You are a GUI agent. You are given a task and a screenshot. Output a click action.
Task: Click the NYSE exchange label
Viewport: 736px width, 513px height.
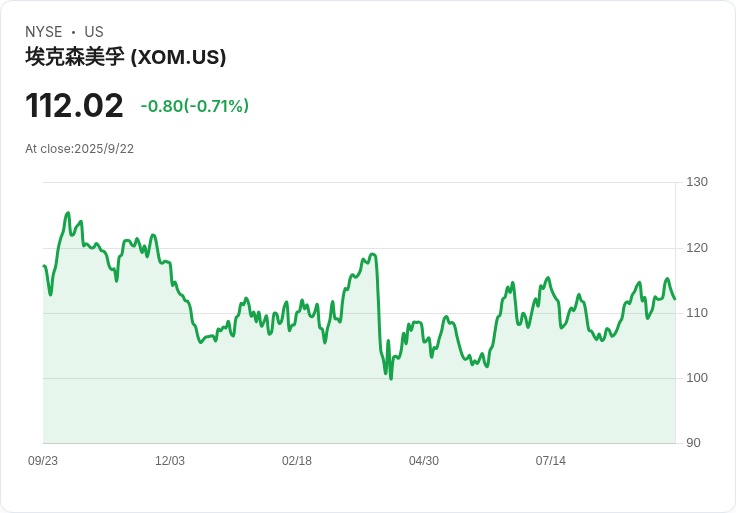coord(44,32)
